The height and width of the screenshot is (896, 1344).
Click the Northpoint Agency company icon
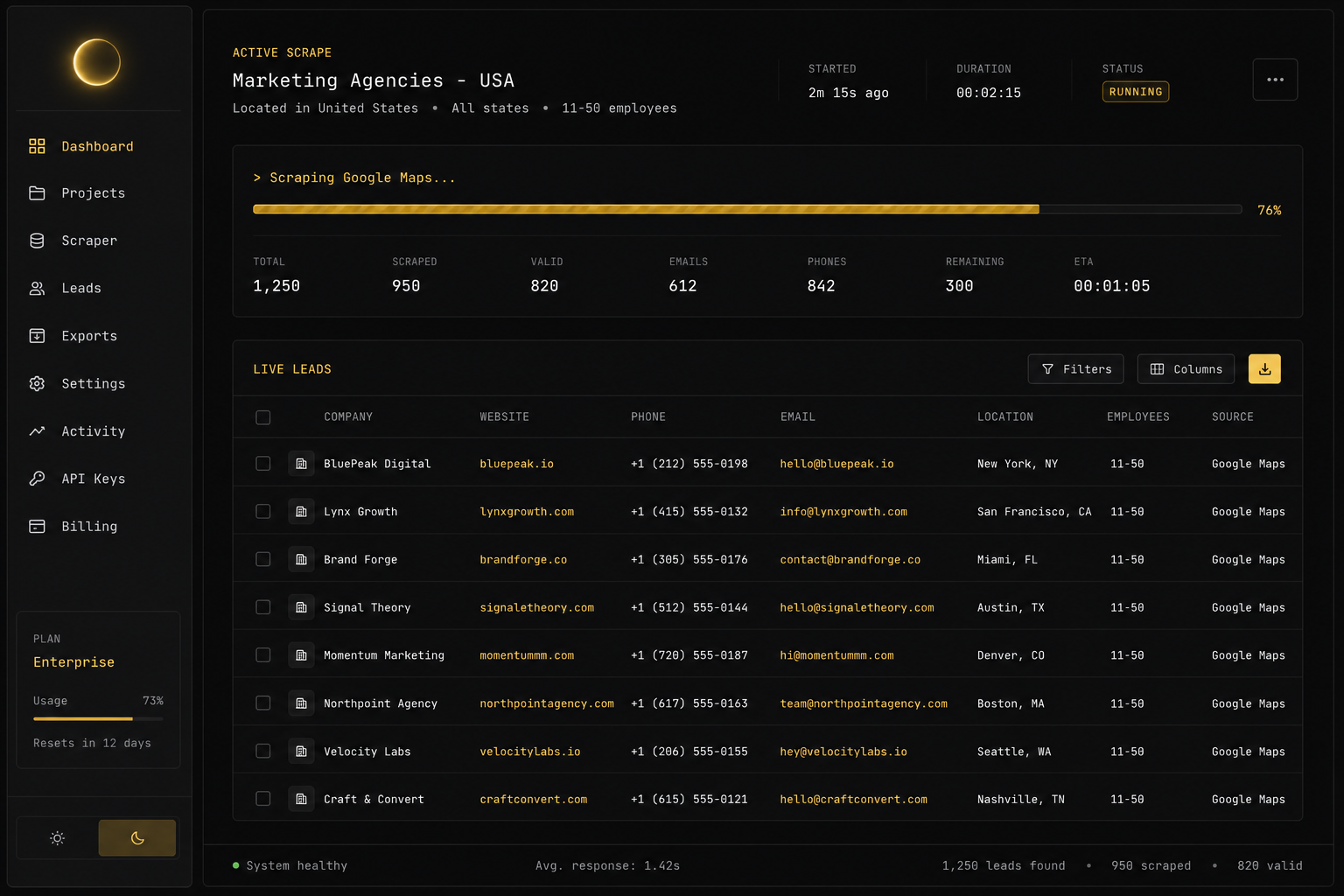tap(301, 703)
